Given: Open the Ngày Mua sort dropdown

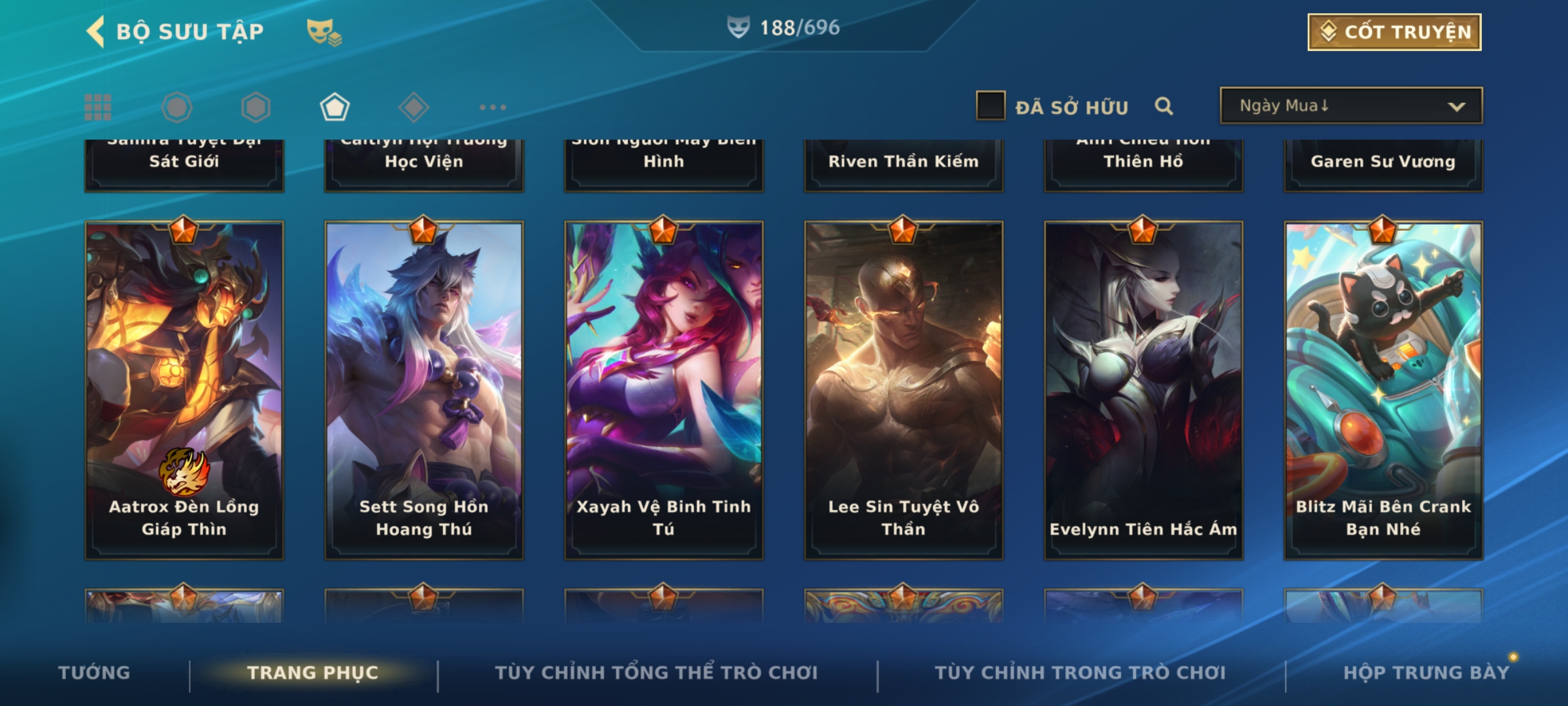Looking at the screenshot, I should pyautogui.click(x=1351, y=106).
